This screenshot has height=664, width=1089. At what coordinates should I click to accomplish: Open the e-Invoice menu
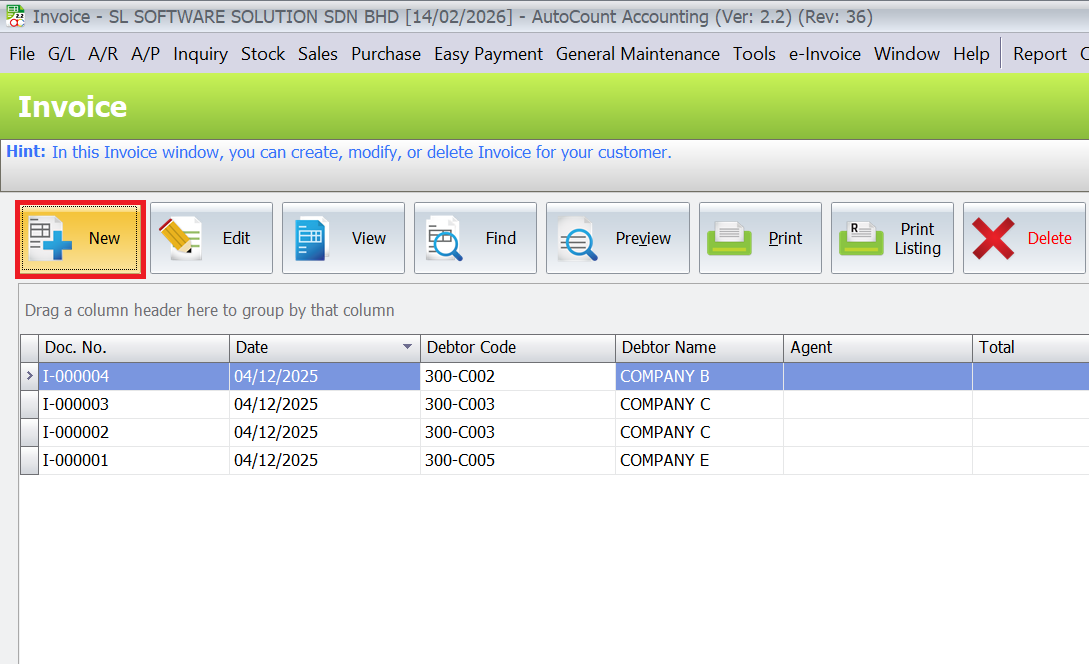point(824,54)
